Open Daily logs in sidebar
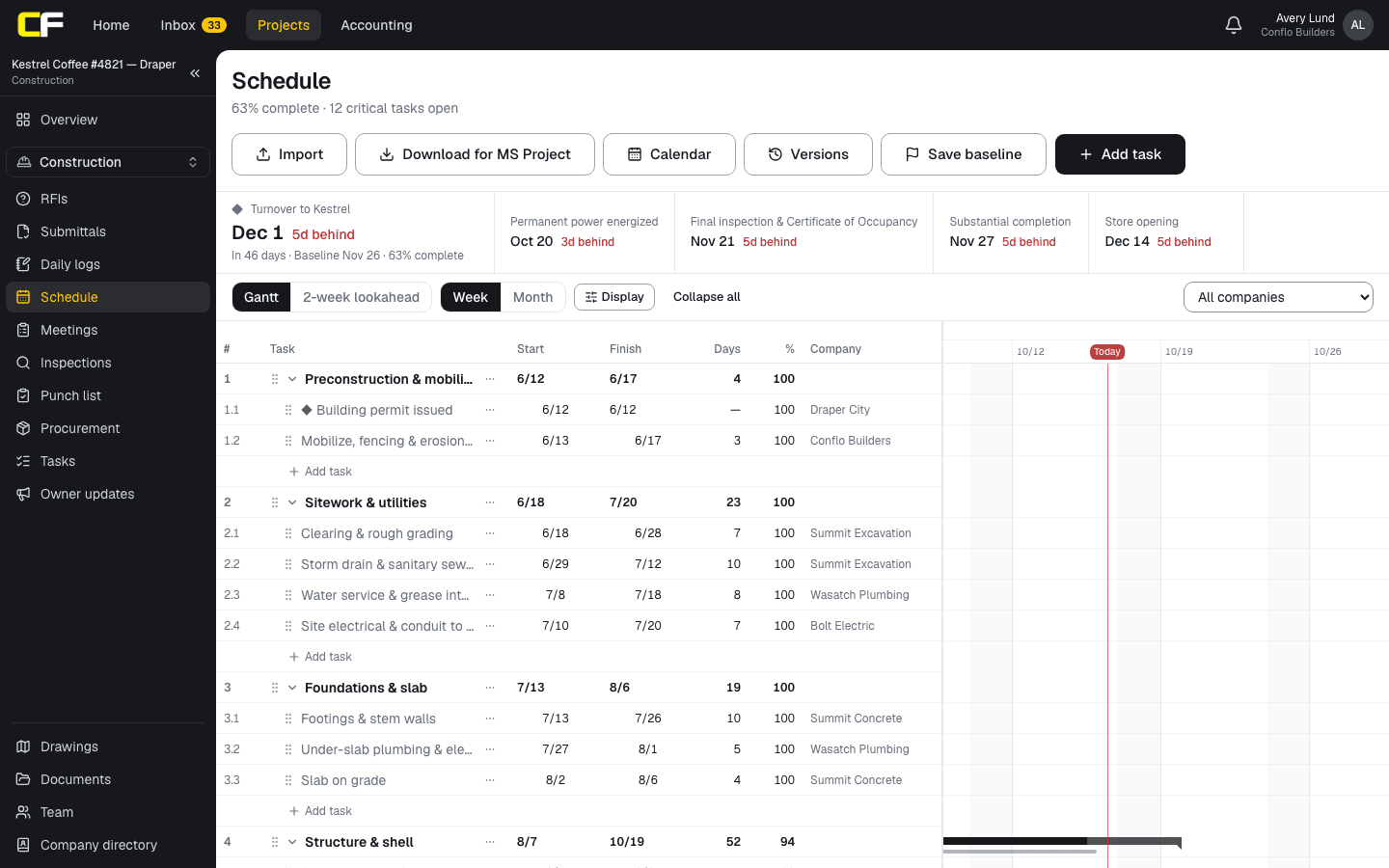 click(x=108, y=264)
